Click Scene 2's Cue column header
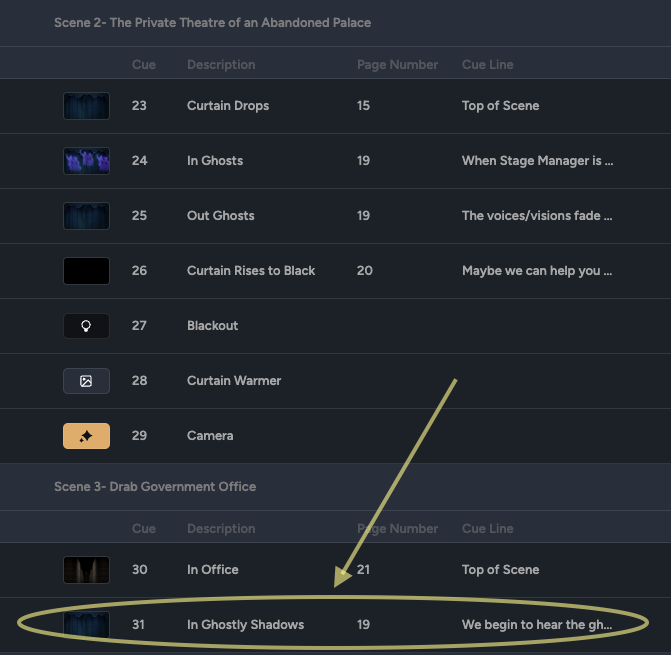This screenshot has width=671, height=655. tap(144, 65)
